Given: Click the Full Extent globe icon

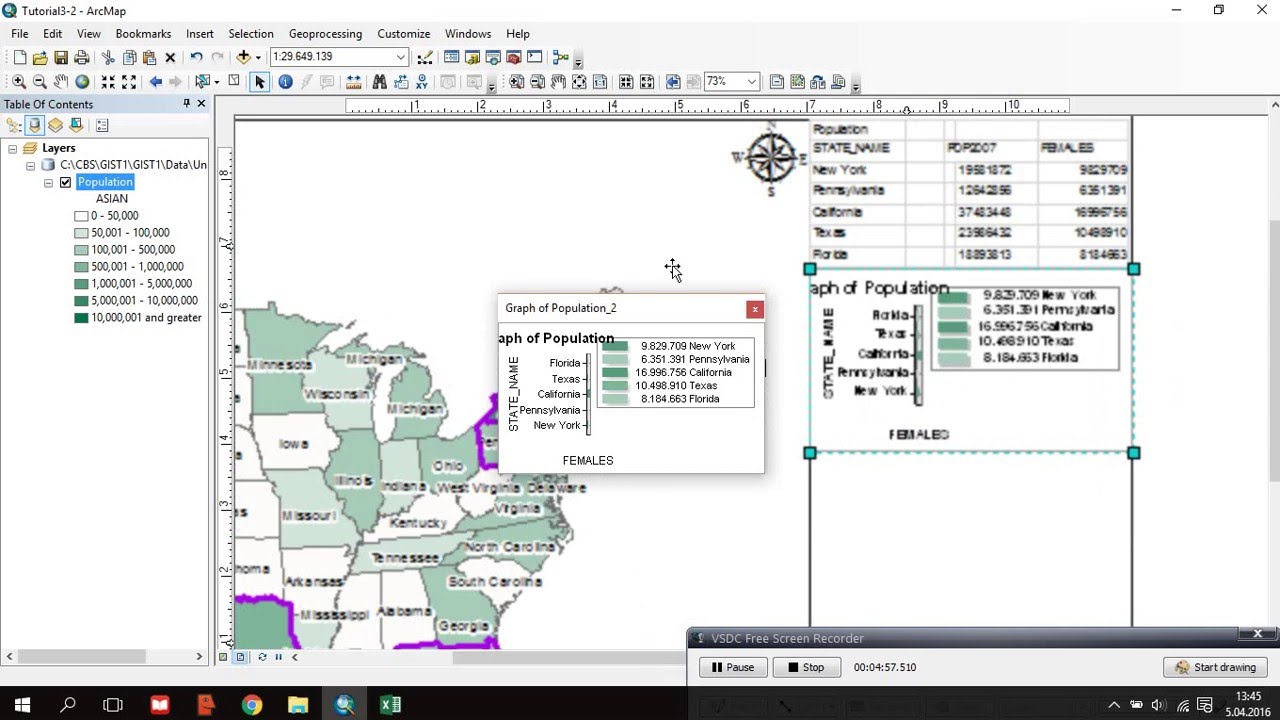Looking at the screenshot, I should coord(82,82).
